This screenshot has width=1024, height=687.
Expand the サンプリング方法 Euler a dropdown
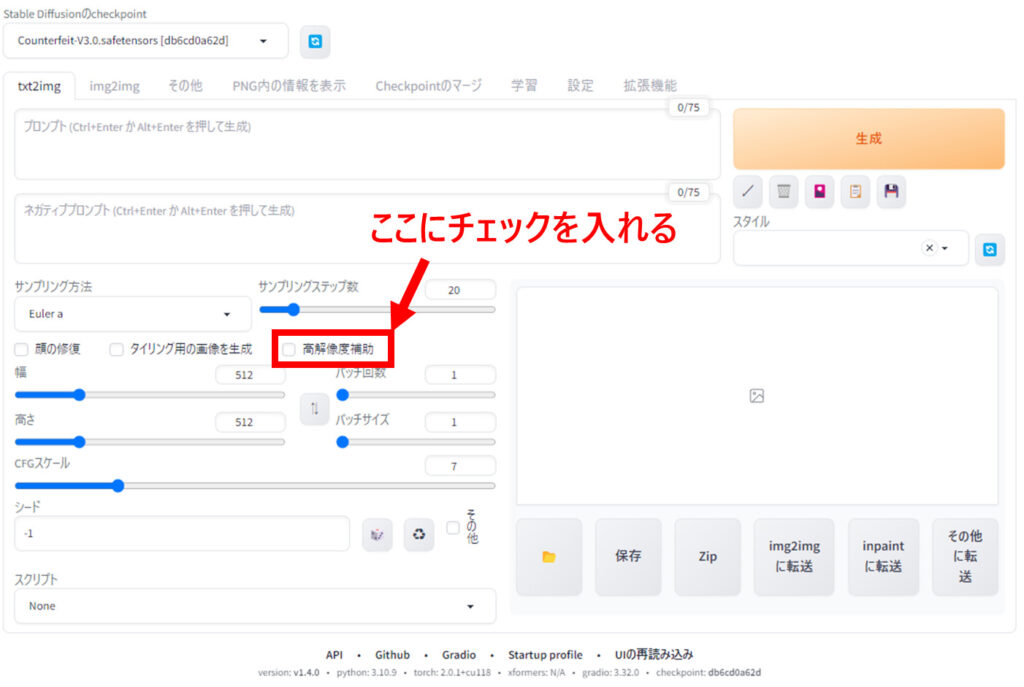click(133, 314)
